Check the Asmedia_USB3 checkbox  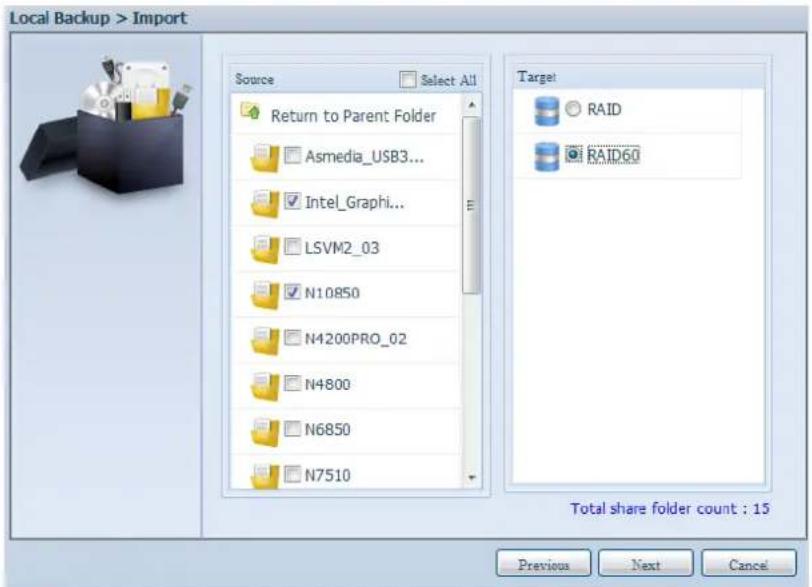pyautogui.click(x=293, y=155)
